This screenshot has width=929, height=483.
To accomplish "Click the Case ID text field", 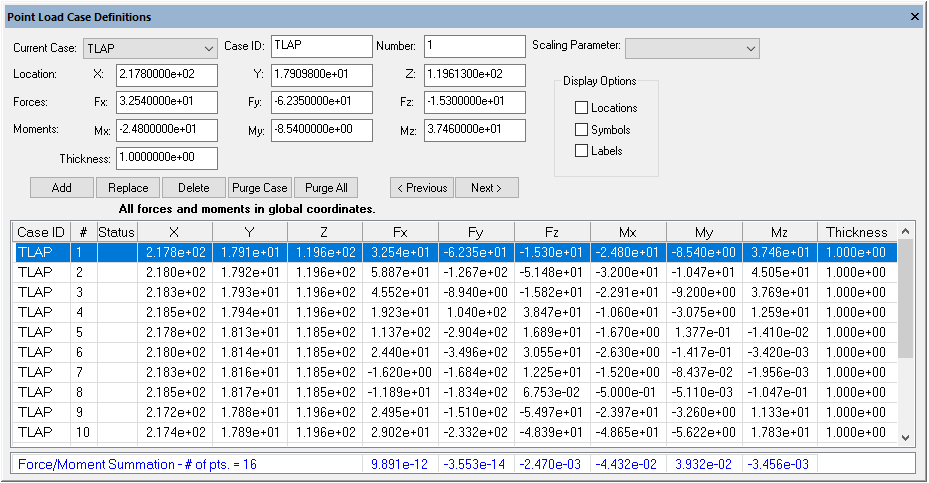I will [320, 47].
